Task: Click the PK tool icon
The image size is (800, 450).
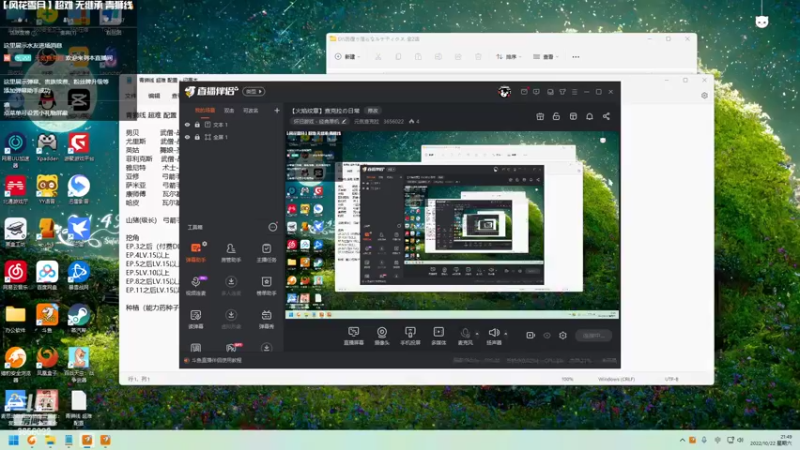Action: pos(231,348)
